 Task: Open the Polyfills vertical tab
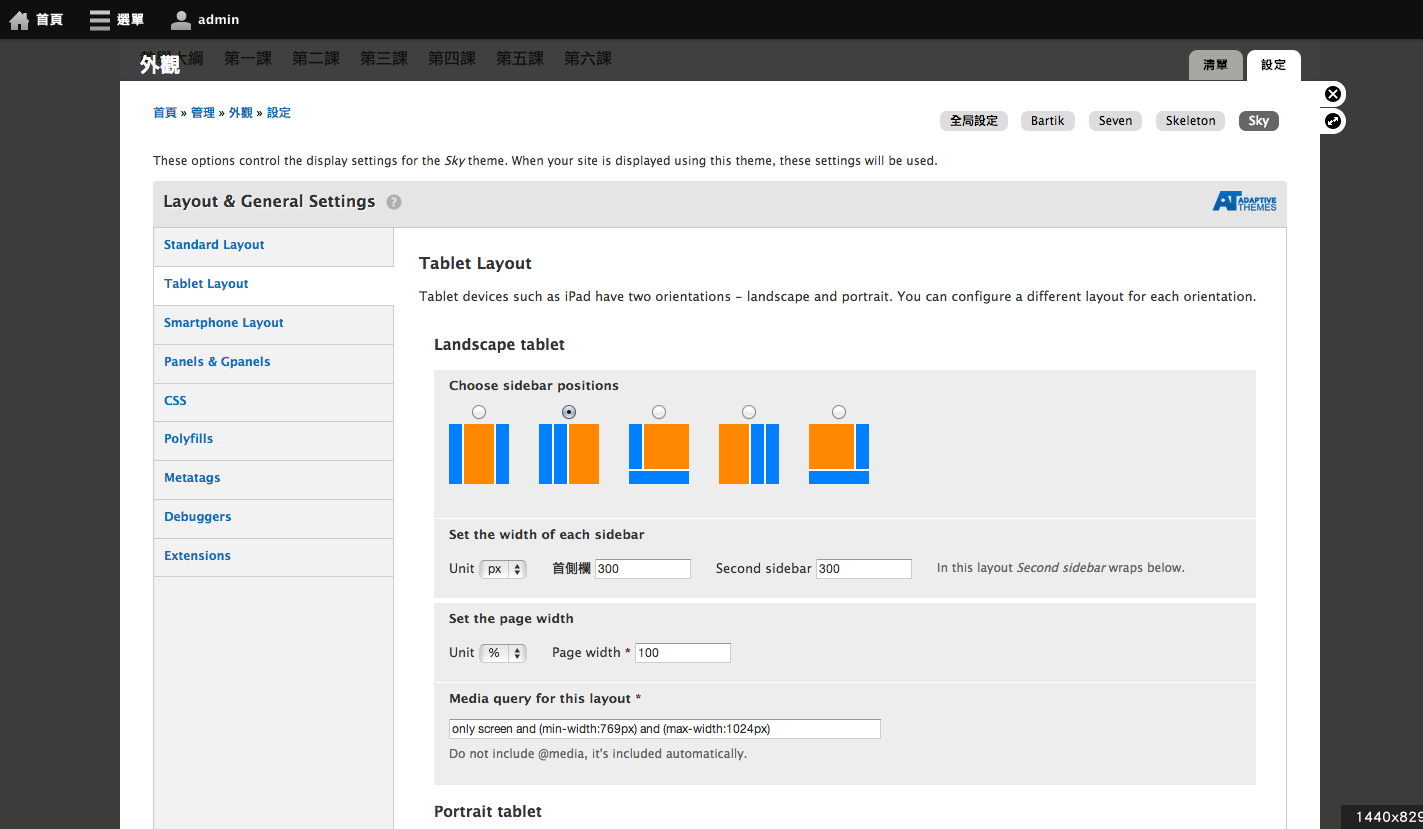274,439
